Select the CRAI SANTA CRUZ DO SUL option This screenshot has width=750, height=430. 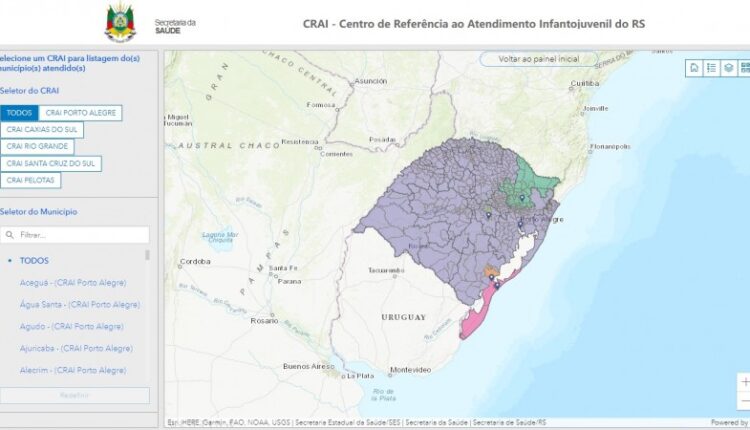tap(51, 163)
